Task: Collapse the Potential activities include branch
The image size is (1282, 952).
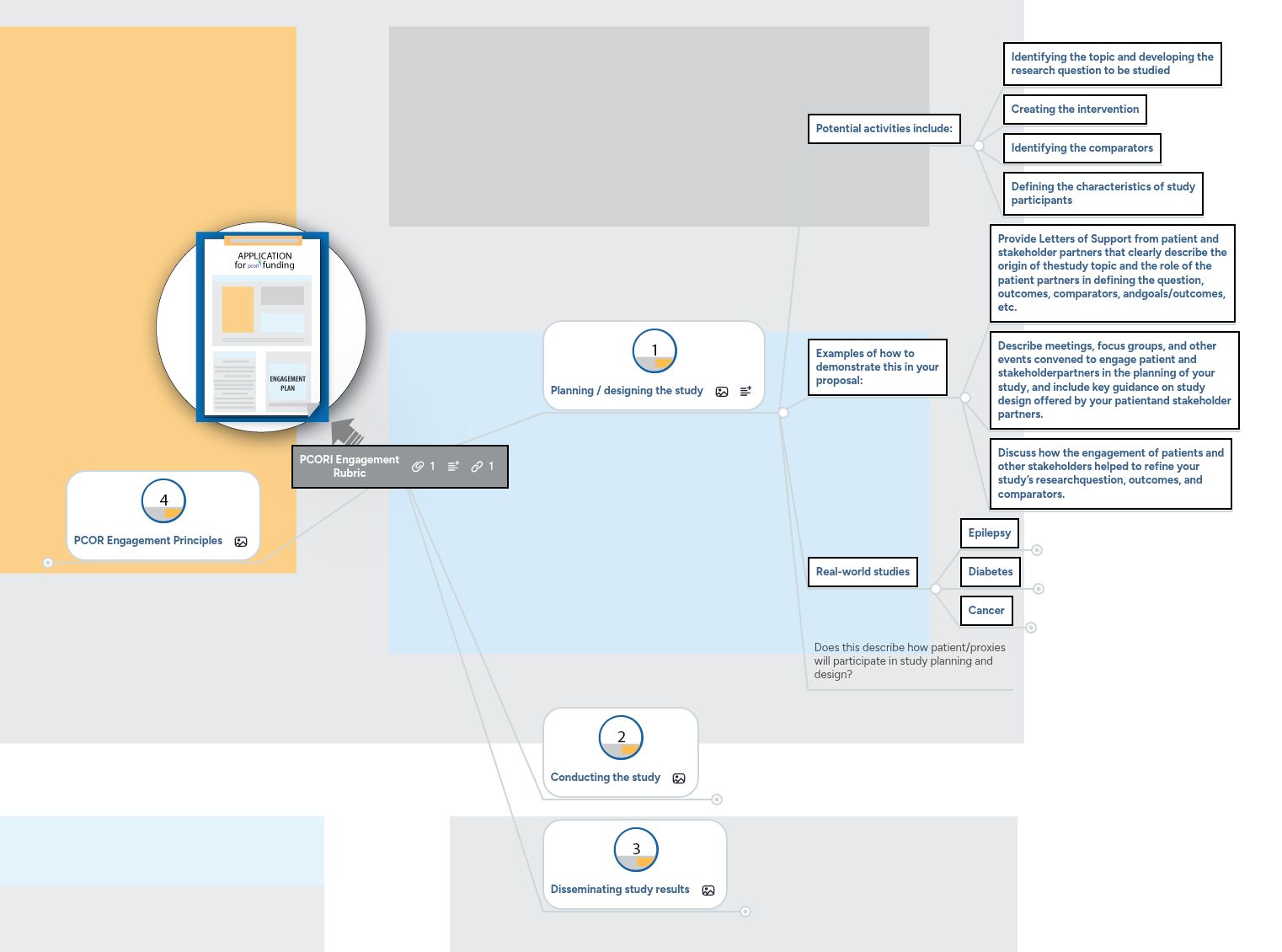Action: tap(979, 146)
